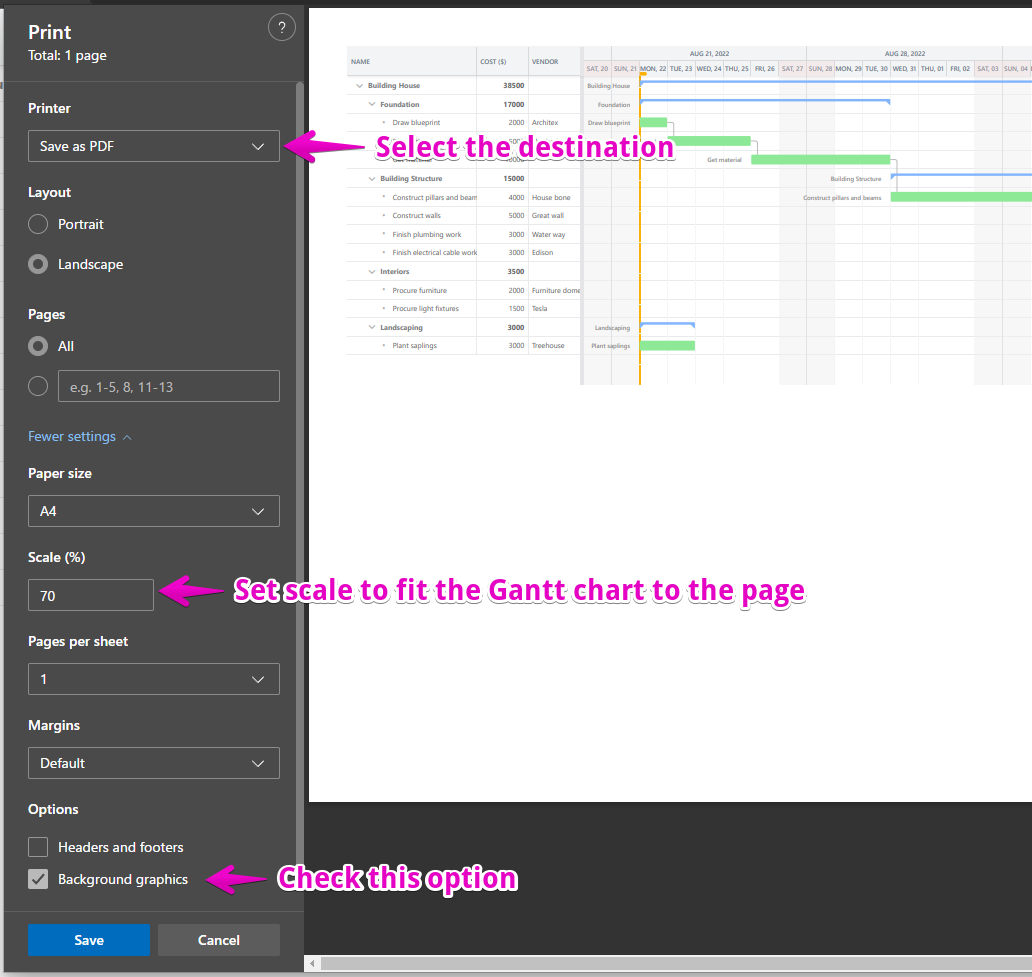Image resolution: width=1032 pixels, height=977 pixels.
Task: Enable Headers and footers checkbox
Action: [x=38, y=847]
